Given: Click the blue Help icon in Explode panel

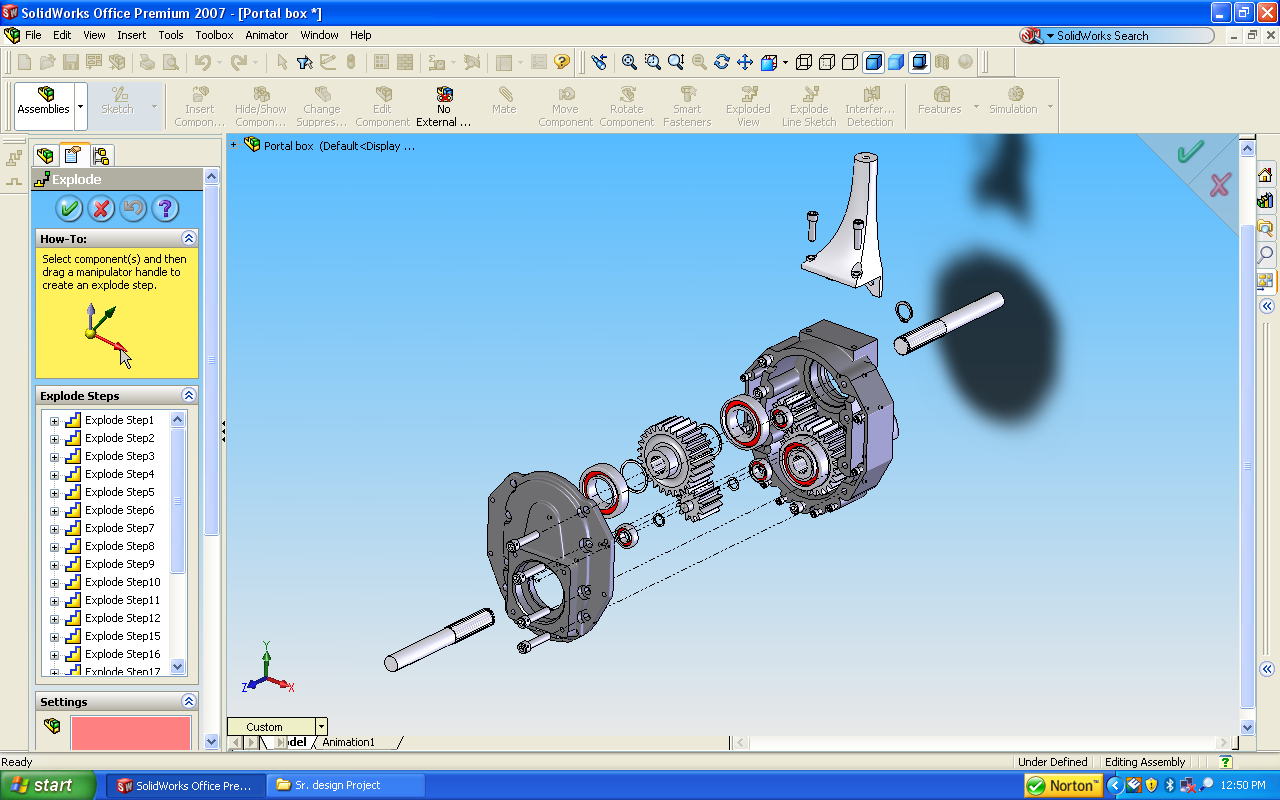Looking at the screenshot, I should tap(165, 208).
